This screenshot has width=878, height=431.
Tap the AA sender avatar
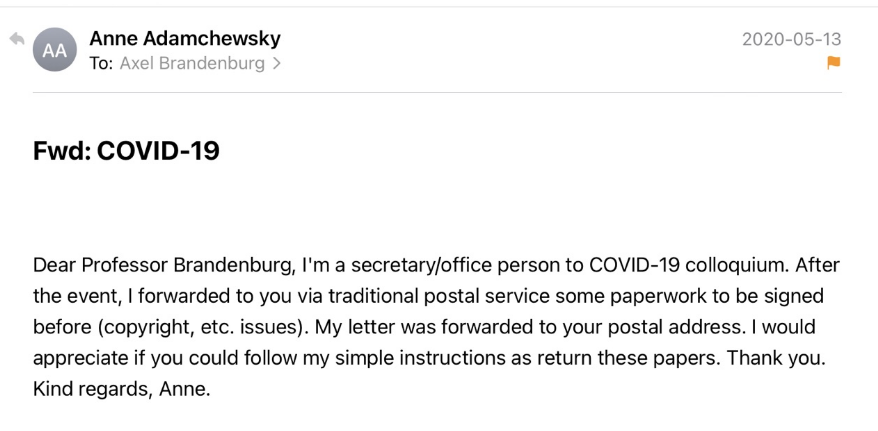pos(55,50)
